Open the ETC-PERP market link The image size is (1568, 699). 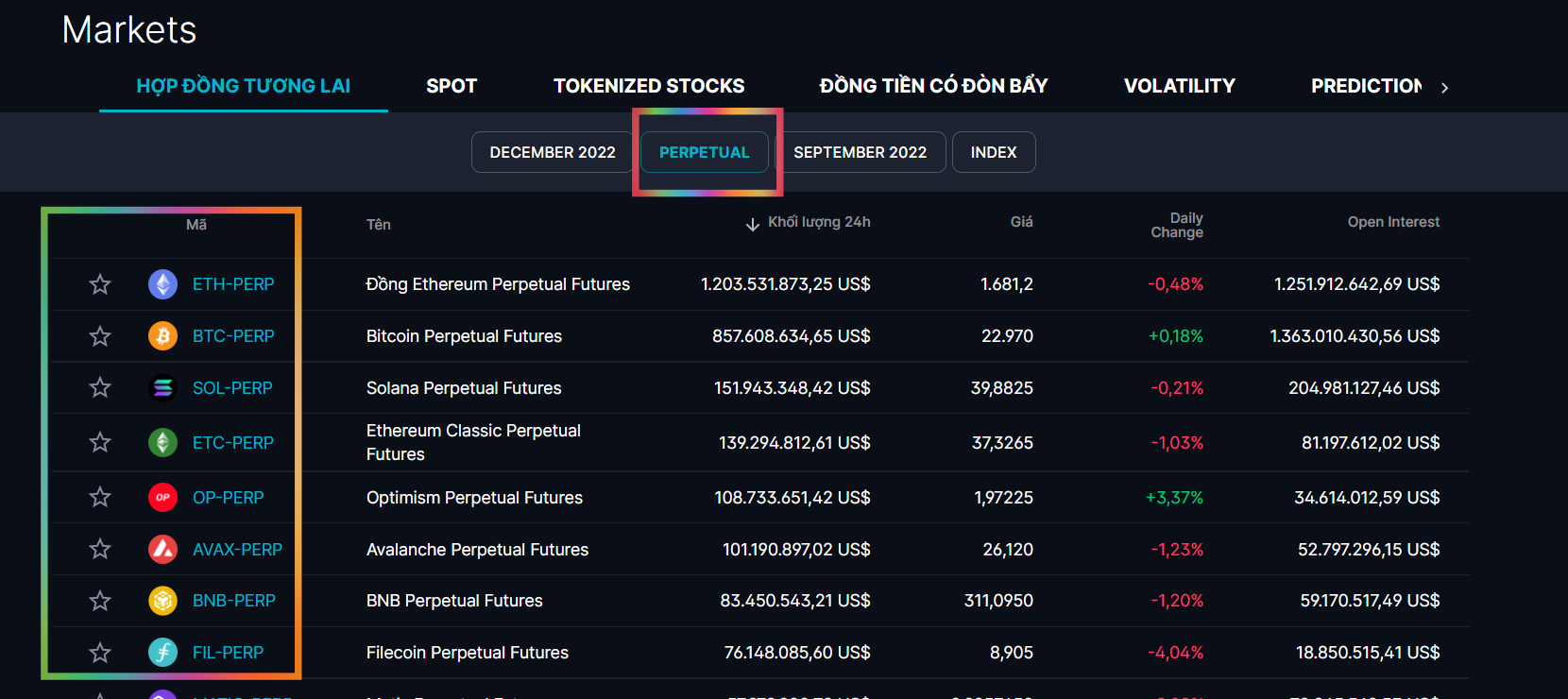click(x=233, y=443)
